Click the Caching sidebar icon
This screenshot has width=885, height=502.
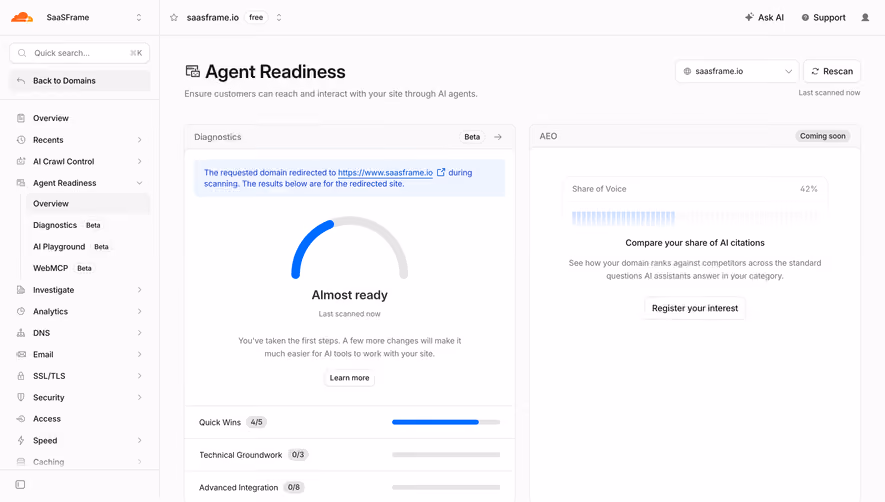(21, 461)
